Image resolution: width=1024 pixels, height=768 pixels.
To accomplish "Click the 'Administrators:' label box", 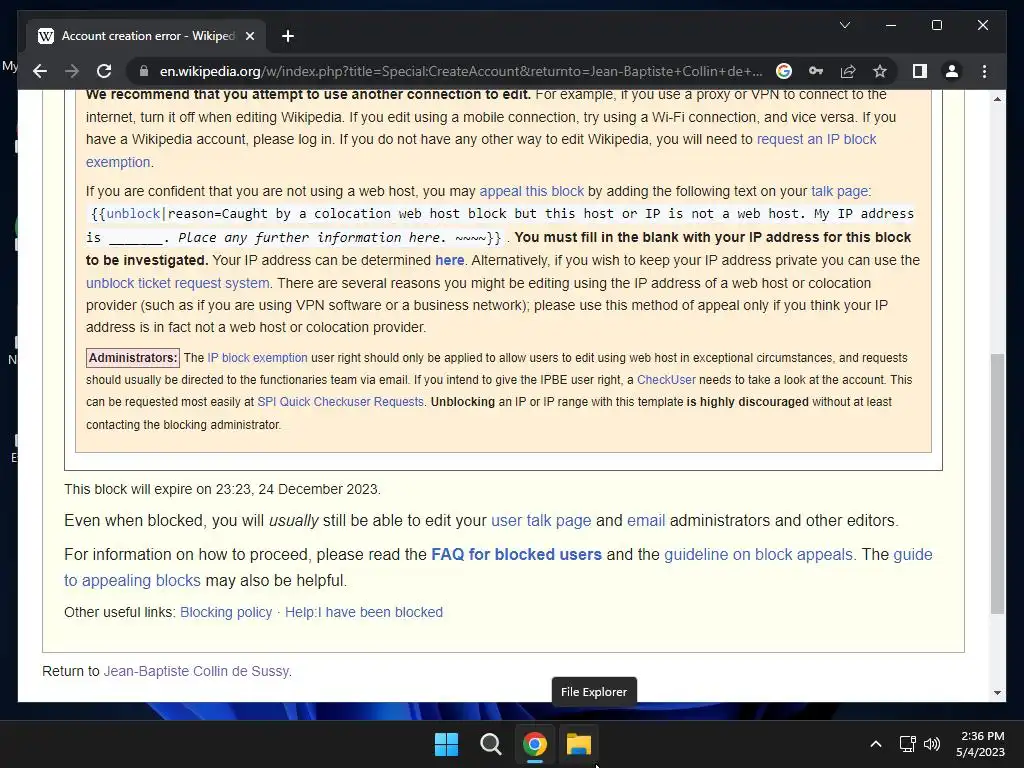I will tap(133, 358).
